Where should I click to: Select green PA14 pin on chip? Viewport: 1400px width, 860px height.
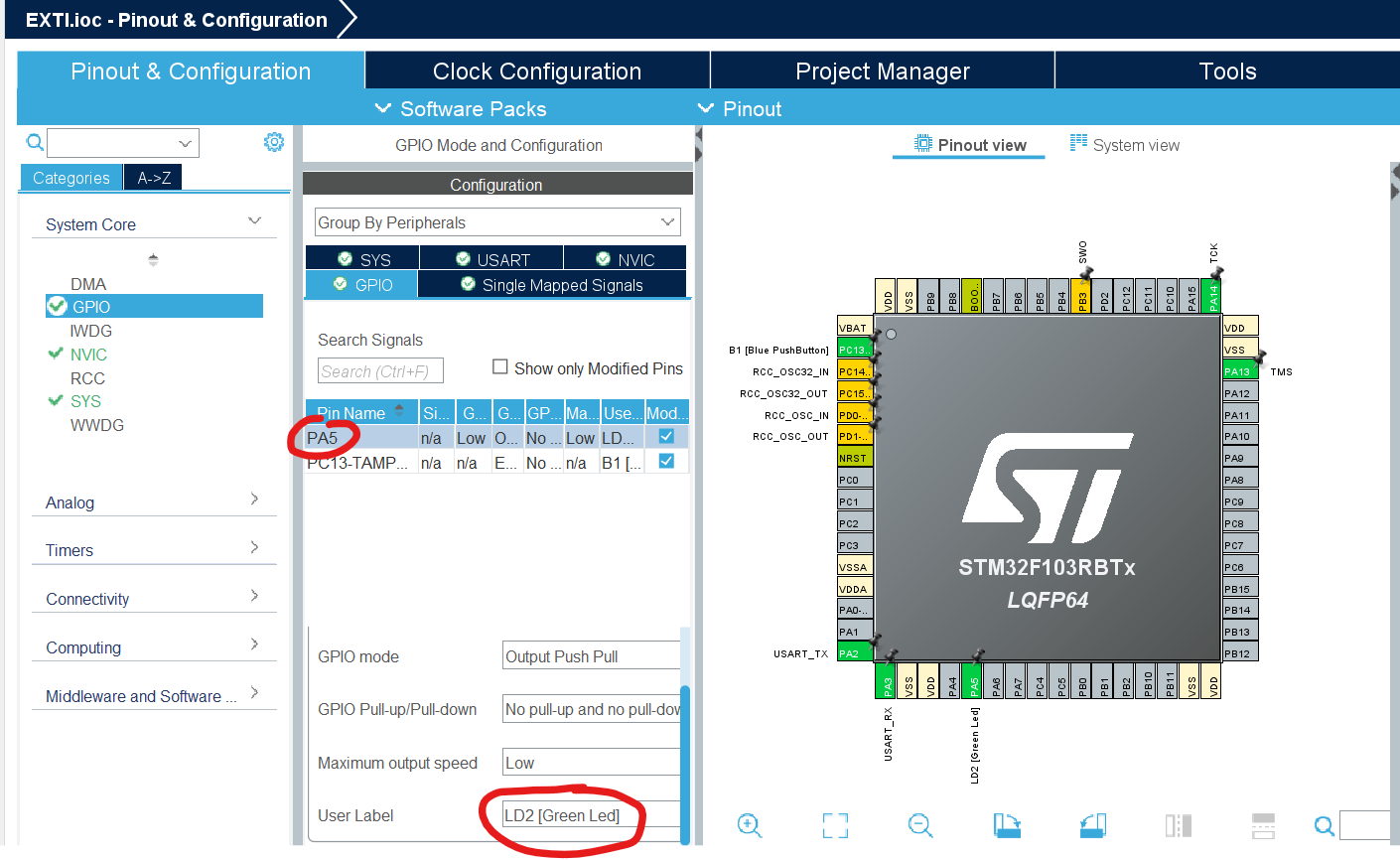pos(1211,296)
